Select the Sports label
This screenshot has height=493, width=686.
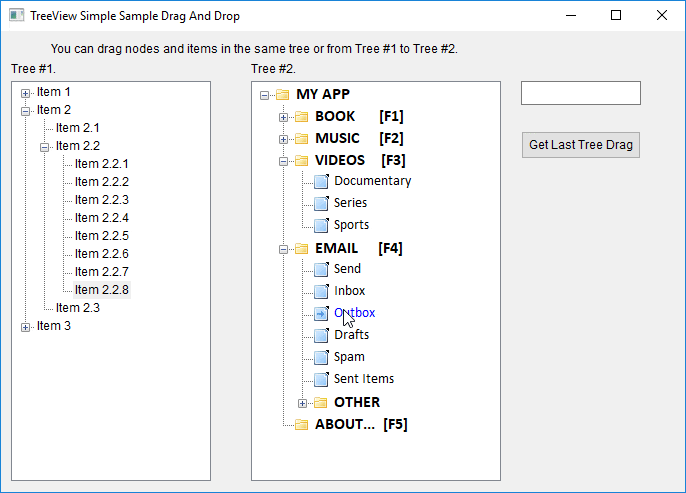point(351,225)
